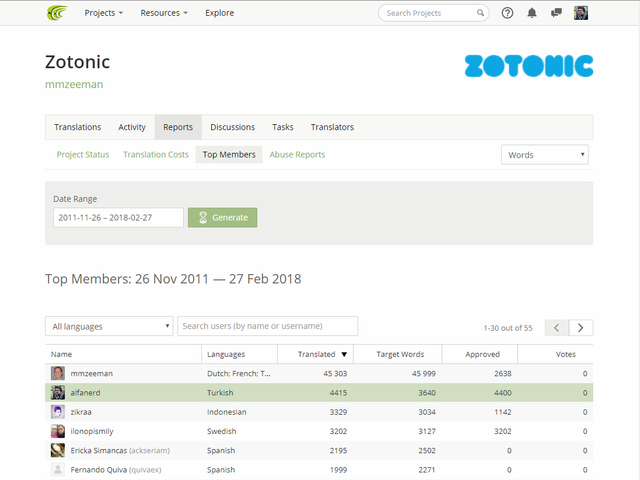Click Ericka Simancas (ackseriam) name

tap(120, 451)
